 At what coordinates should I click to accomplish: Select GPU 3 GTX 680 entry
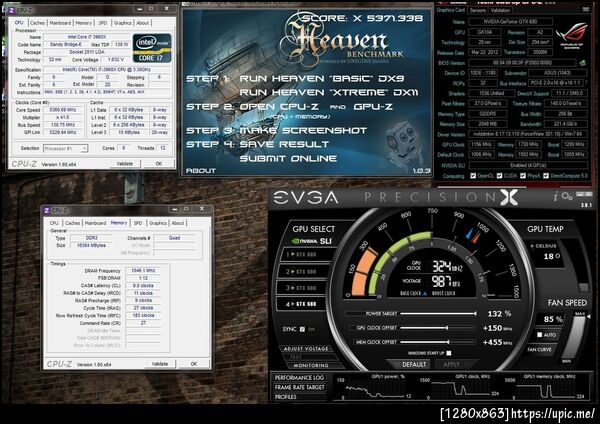tap(301, 288)
